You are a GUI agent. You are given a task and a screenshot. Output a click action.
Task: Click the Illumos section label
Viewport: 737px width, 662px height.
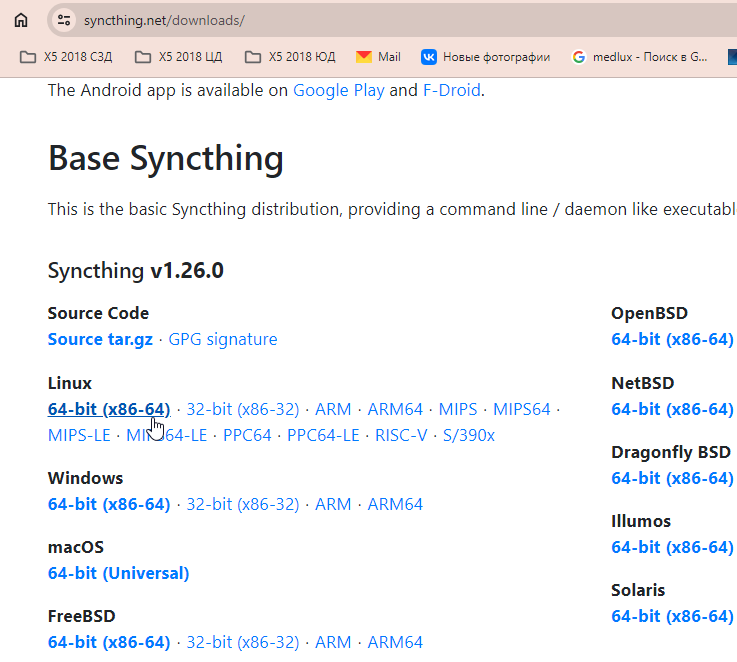[x=641, y=522]
